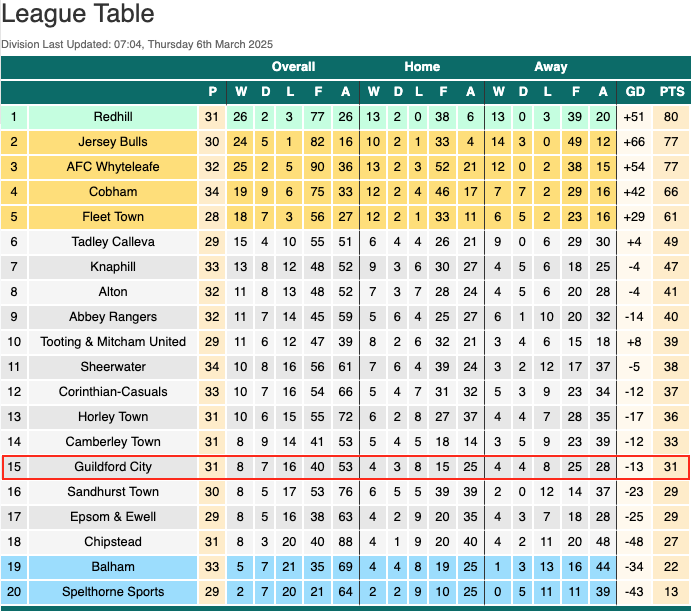
Task: Select the highlighted Guildford City row
Action: point(345,467)
